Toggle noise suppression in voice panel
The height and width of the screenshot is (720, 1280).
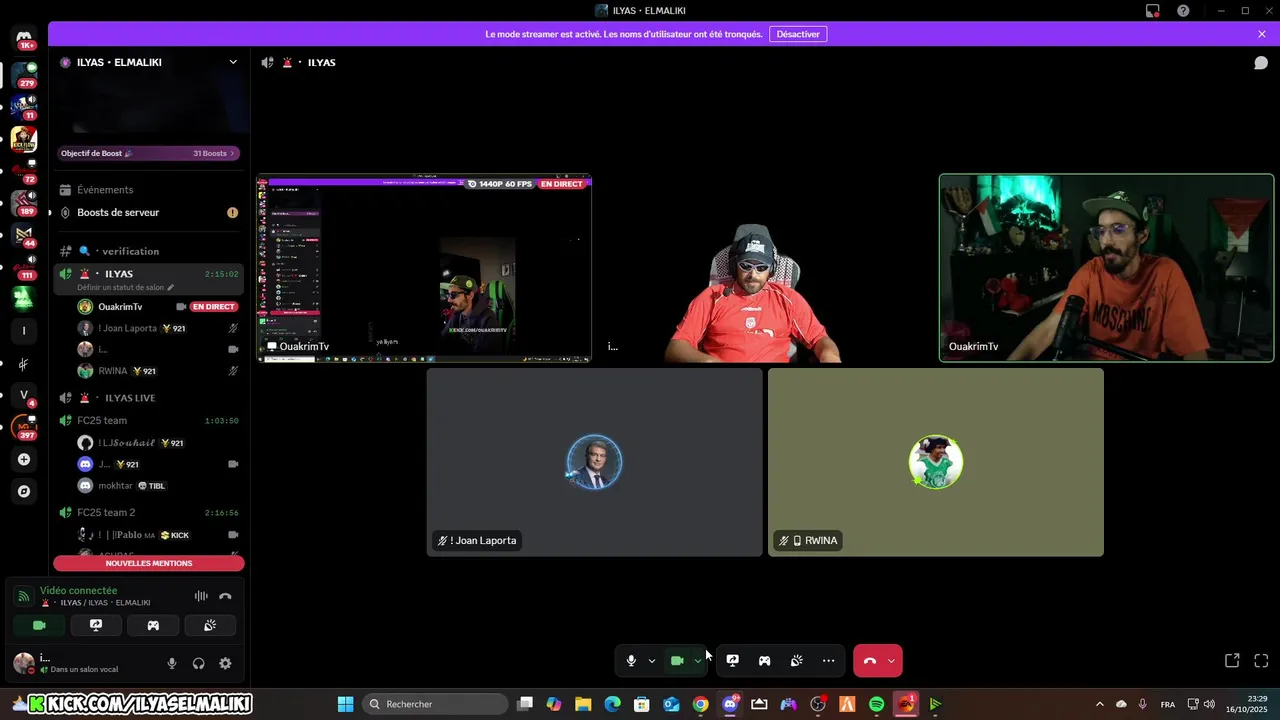(201, 596)
